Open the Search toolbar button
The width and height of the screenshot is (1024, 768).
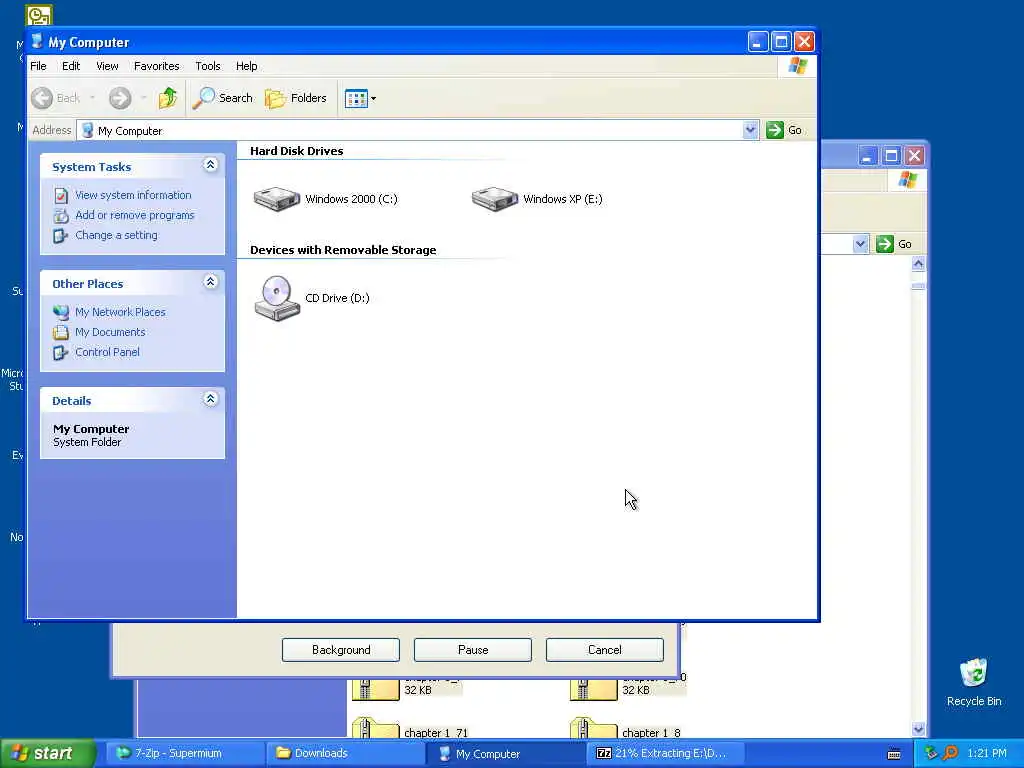click(223, 98)
